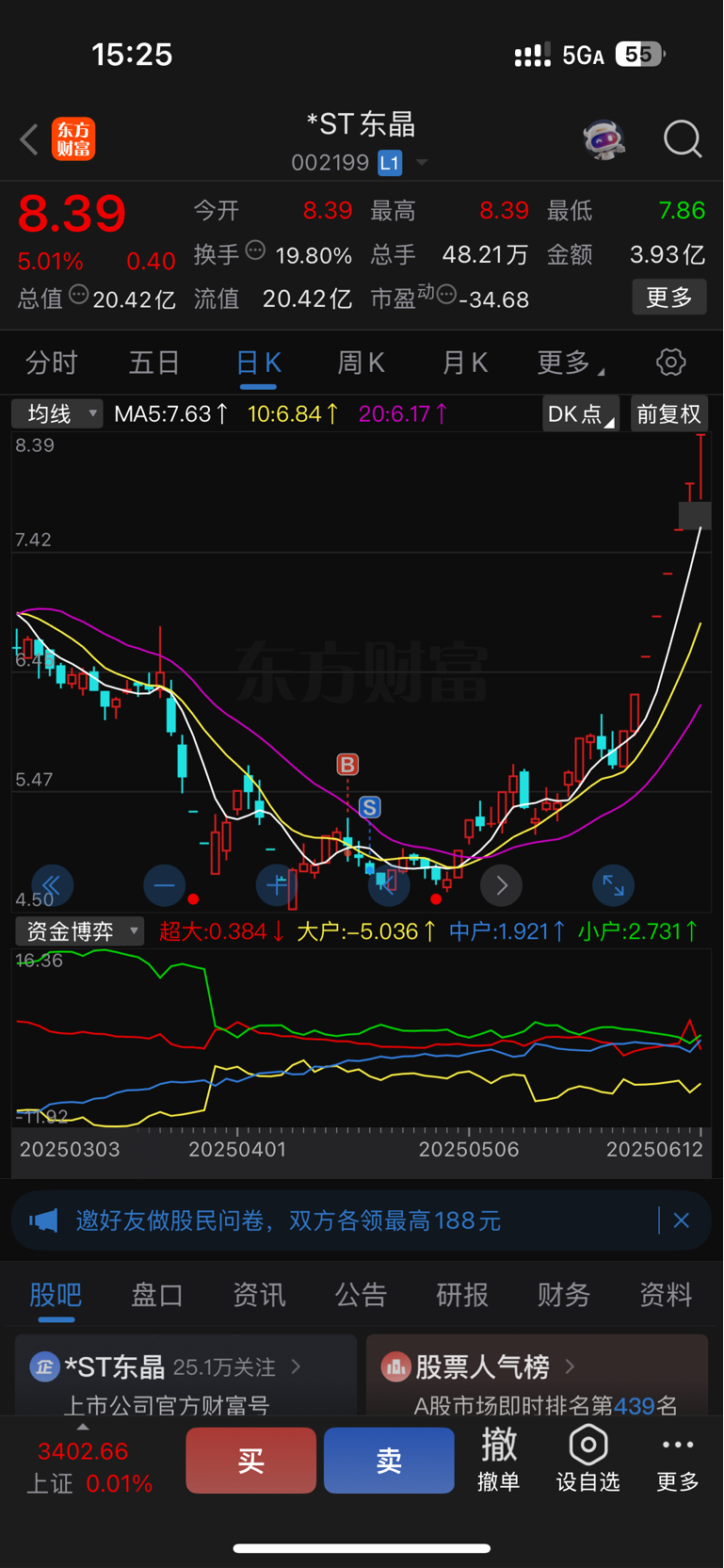Open the 邀好友做股民问卷 banner
The width and height of the screenshot is (724, 1568).
362,1220
